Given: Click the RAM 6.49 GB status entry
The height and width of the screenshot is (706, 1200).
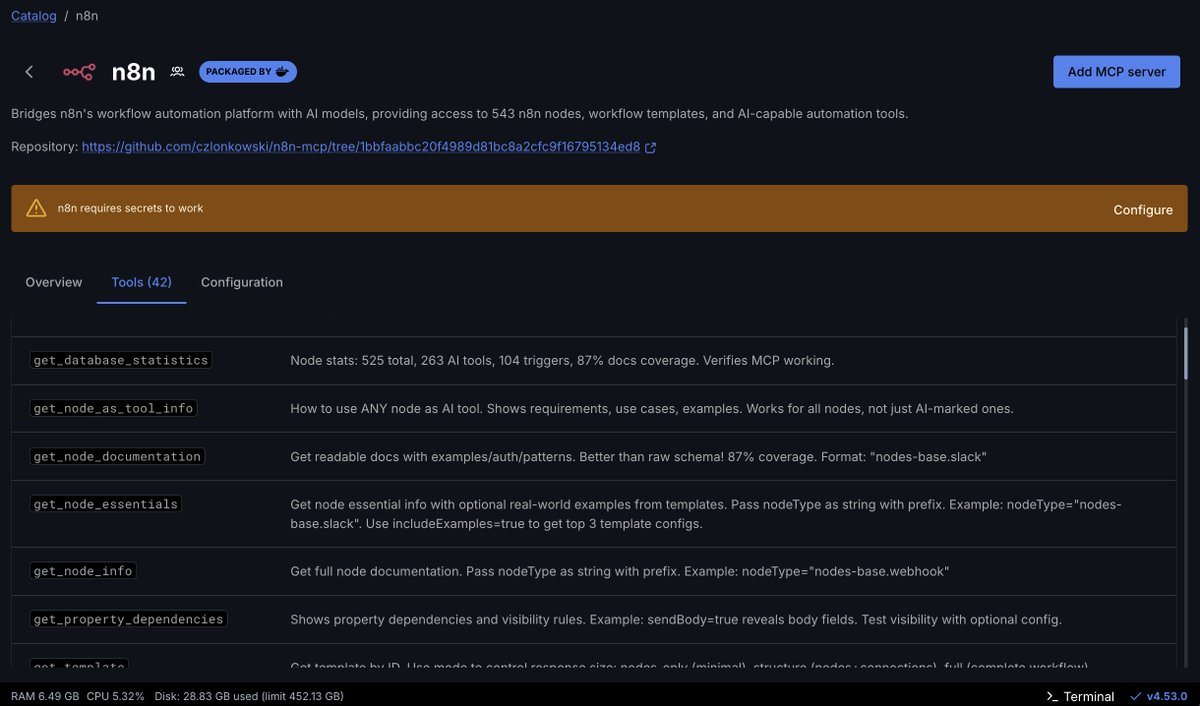Looking at the screenshot, I should pos(45,696).
